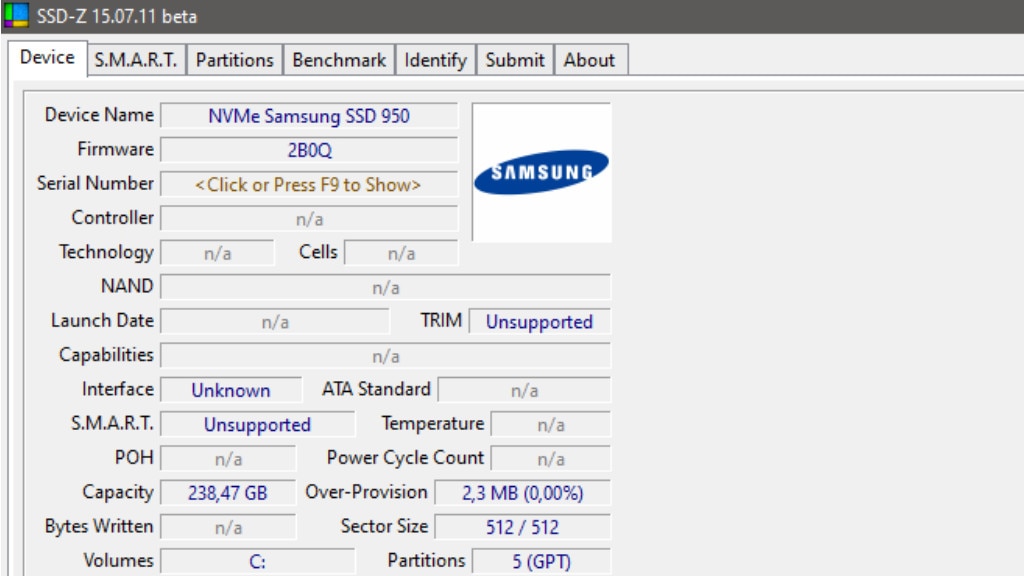
Task: Click the Serial Number label
Action: click(x=95, y=184)
